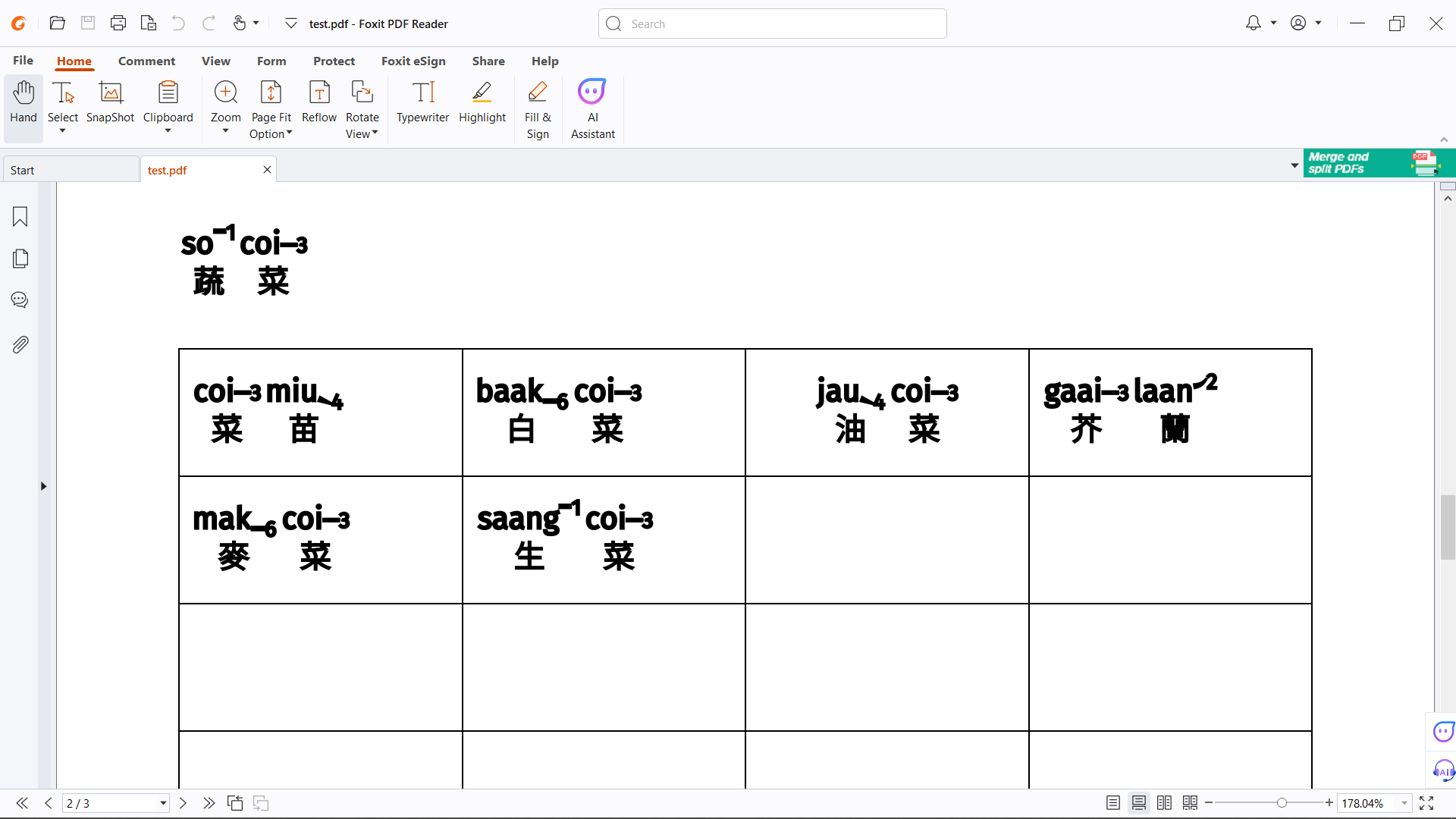This screenshot has width=1456, height=819.
Task: Open the Comment ribbon tab
Action: [146, 61]
